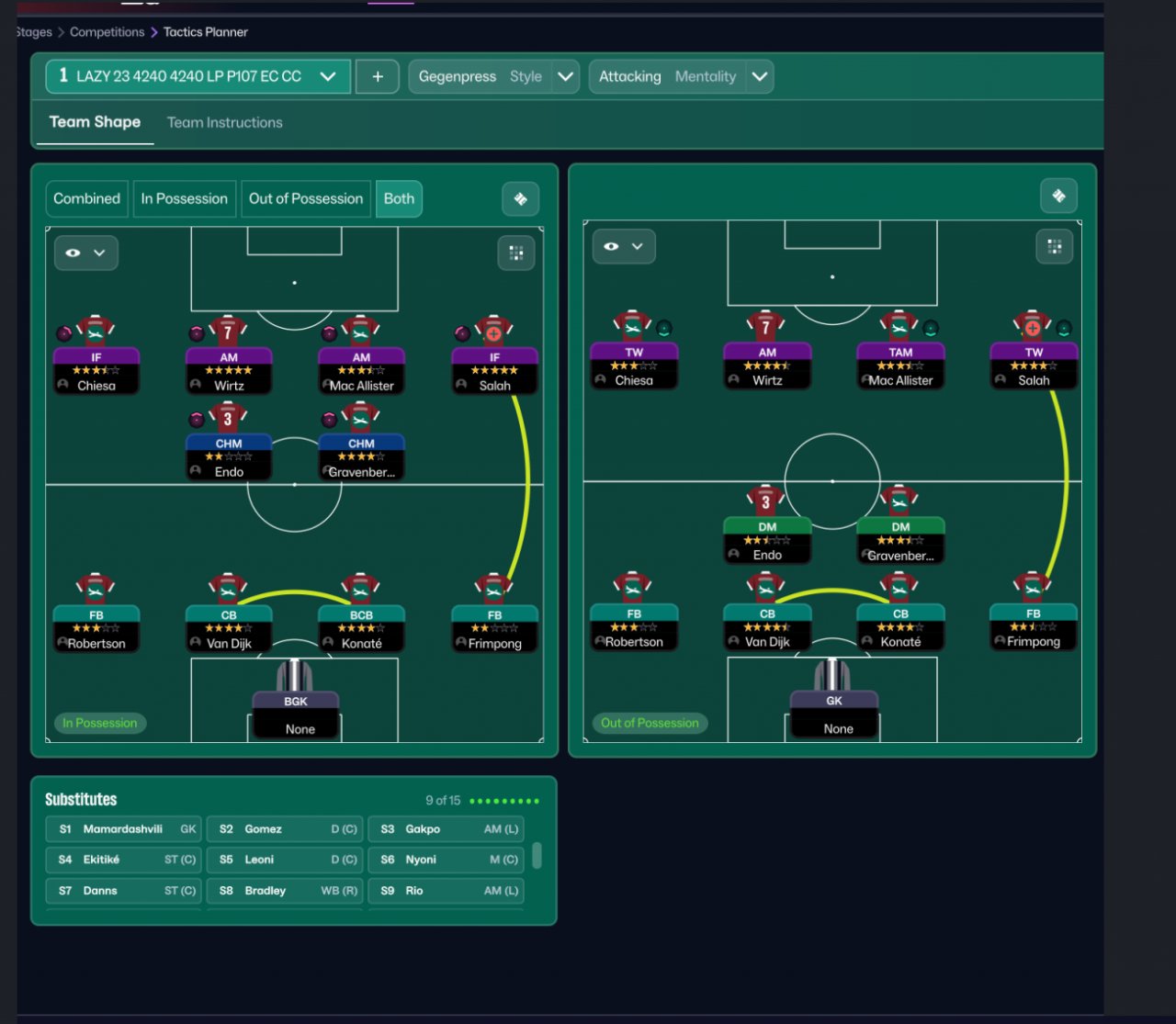Click the FB Robertson card on In Possession pitch

[x=96, y=629]
